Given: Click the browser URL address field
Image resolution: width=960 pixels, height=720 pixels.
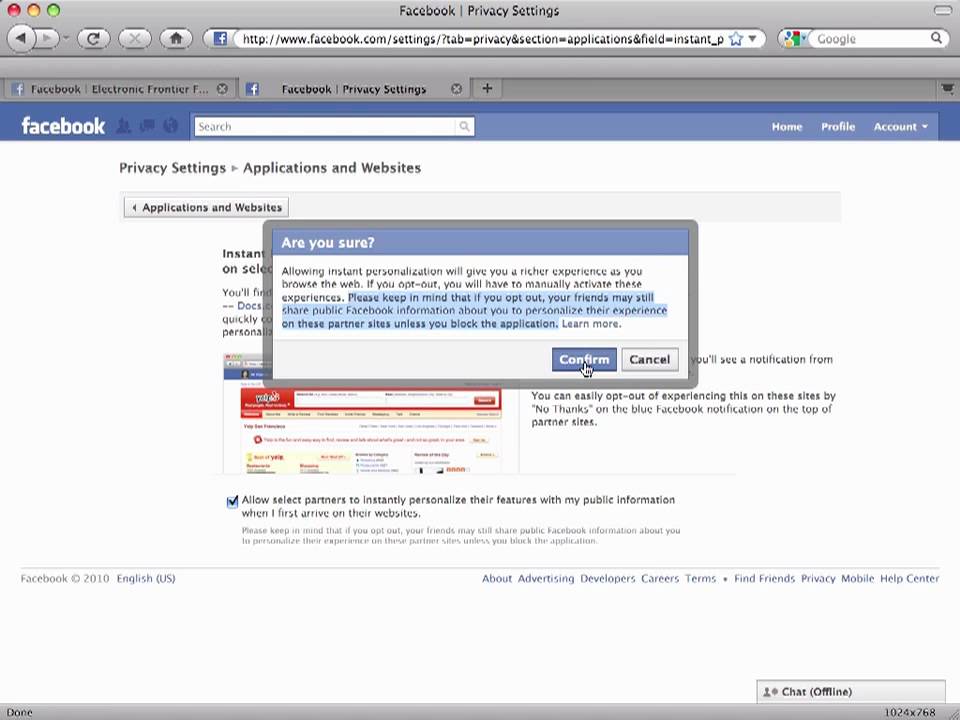Looking at the screenshot, I should coord(482,39).
